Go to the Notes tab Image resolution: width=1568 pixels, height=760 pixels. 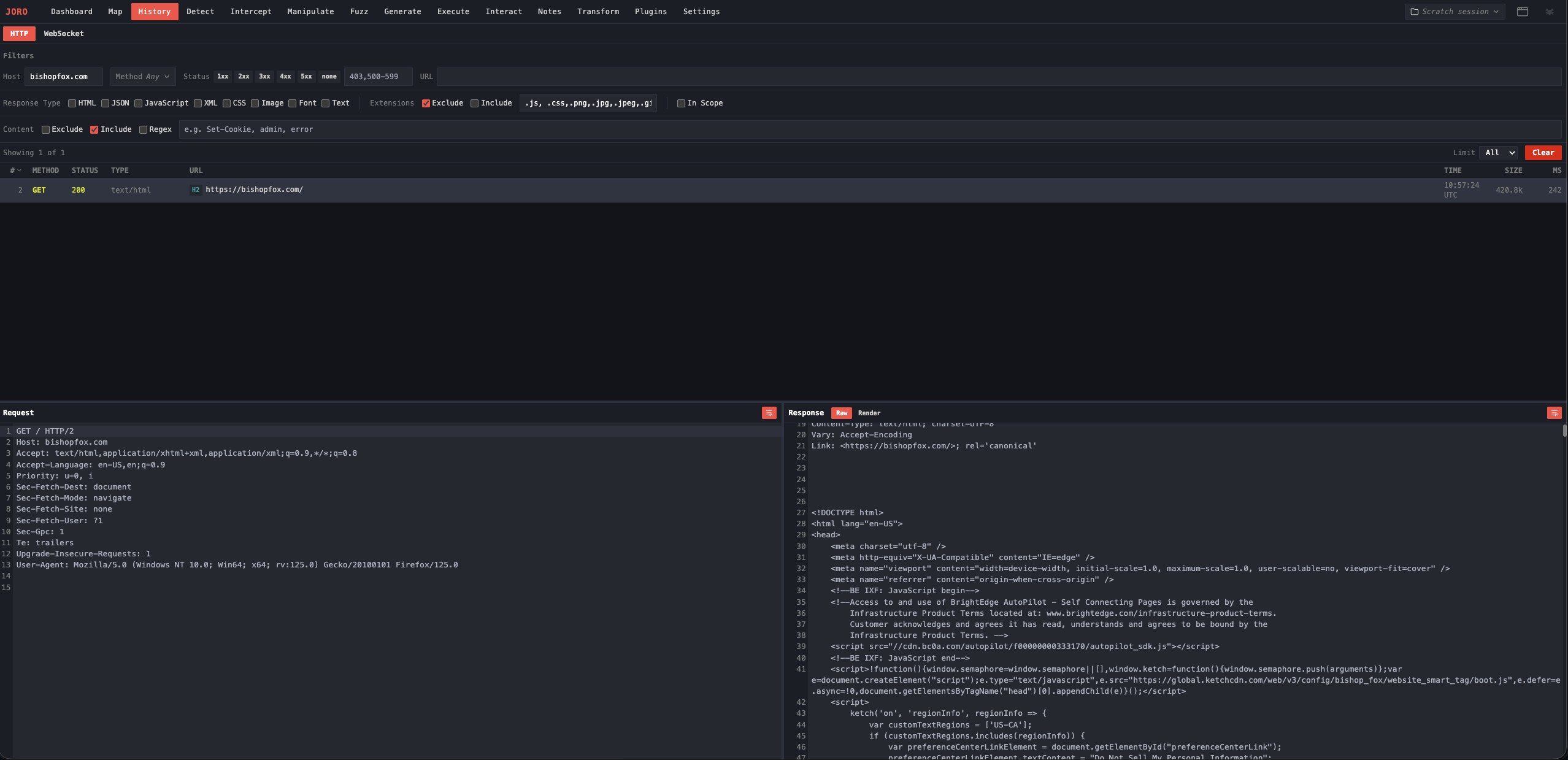[550, 12]
